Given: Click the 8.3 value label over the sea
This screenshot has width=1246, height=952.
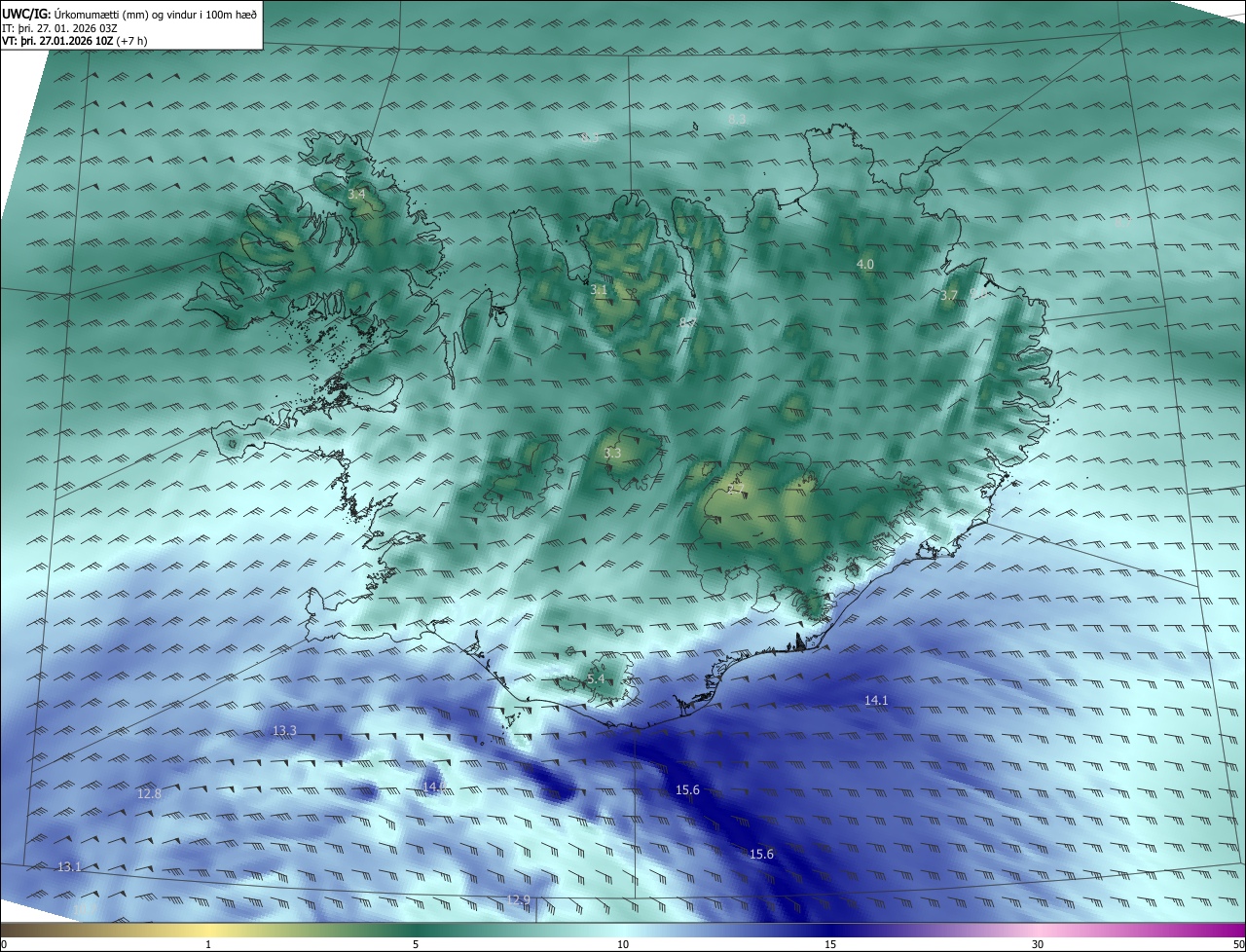Looking at the screenshot, I should click(737, 119).
